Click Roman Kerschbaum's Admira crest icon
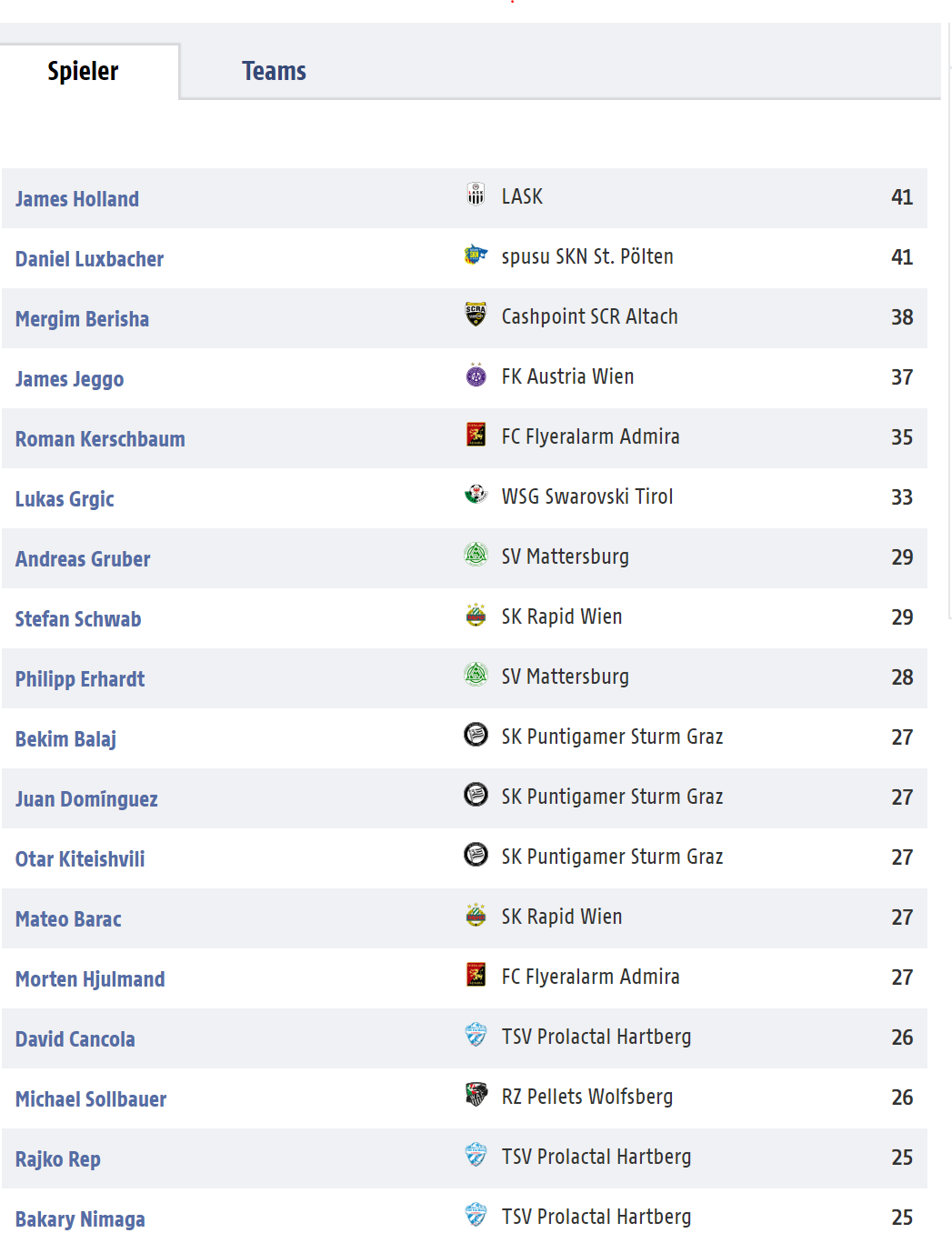 click(x=476, y=435)
